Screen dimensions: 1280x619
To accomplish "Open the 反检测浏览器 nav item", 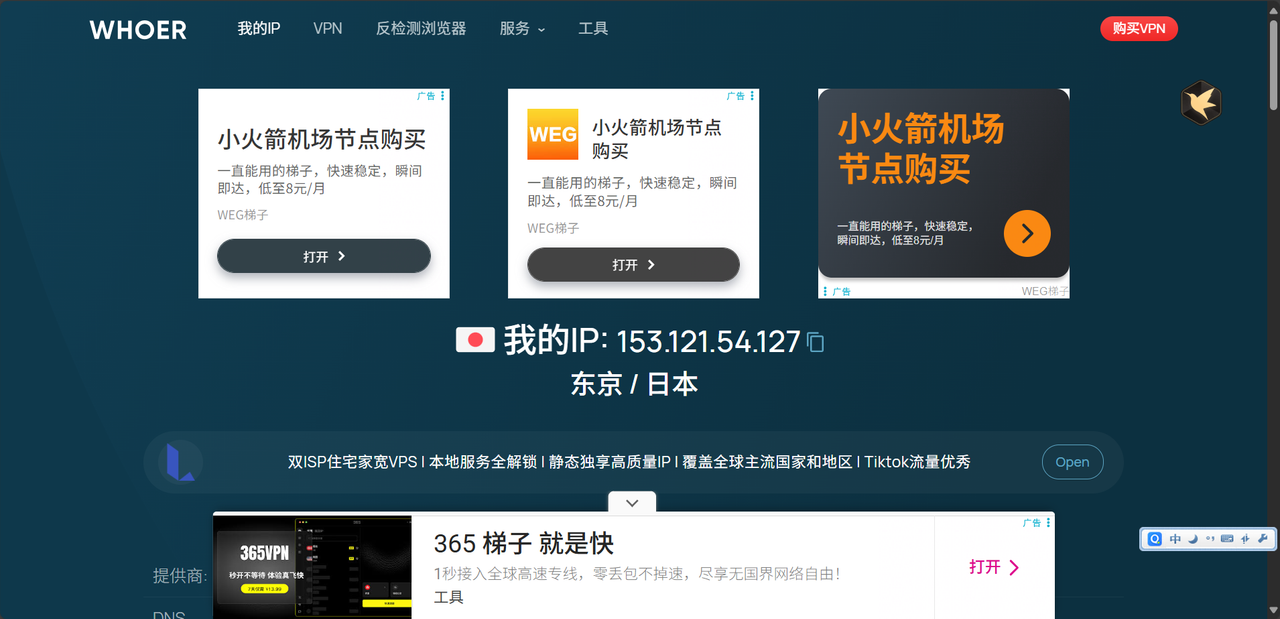I will (x=421, y=29).
